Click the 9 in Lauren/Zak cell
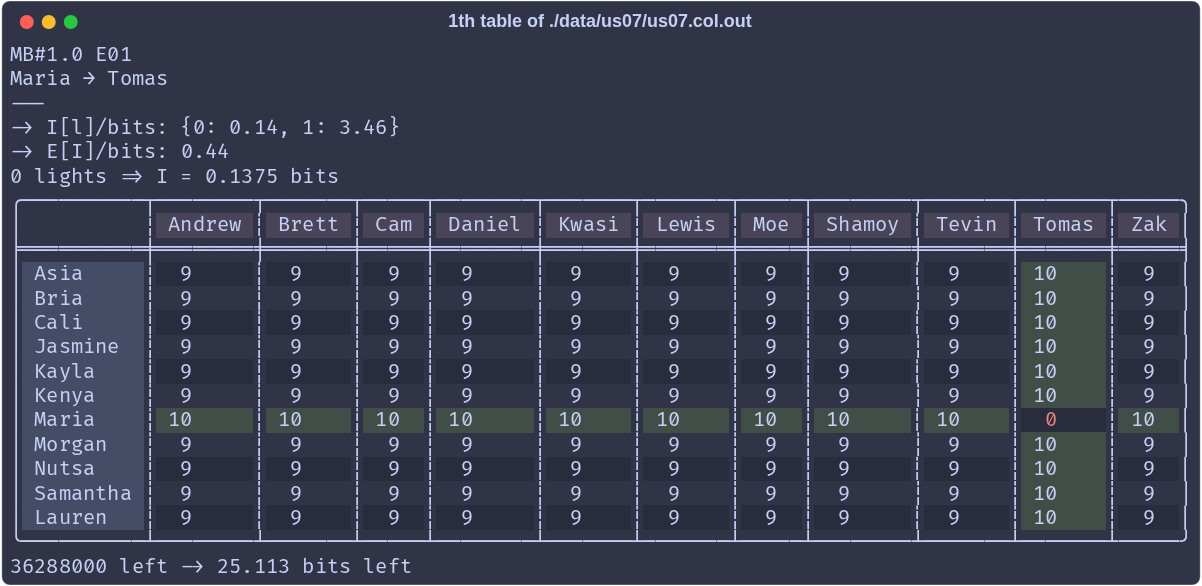Screen dimensions: 1202x586 pos(1149,518)
